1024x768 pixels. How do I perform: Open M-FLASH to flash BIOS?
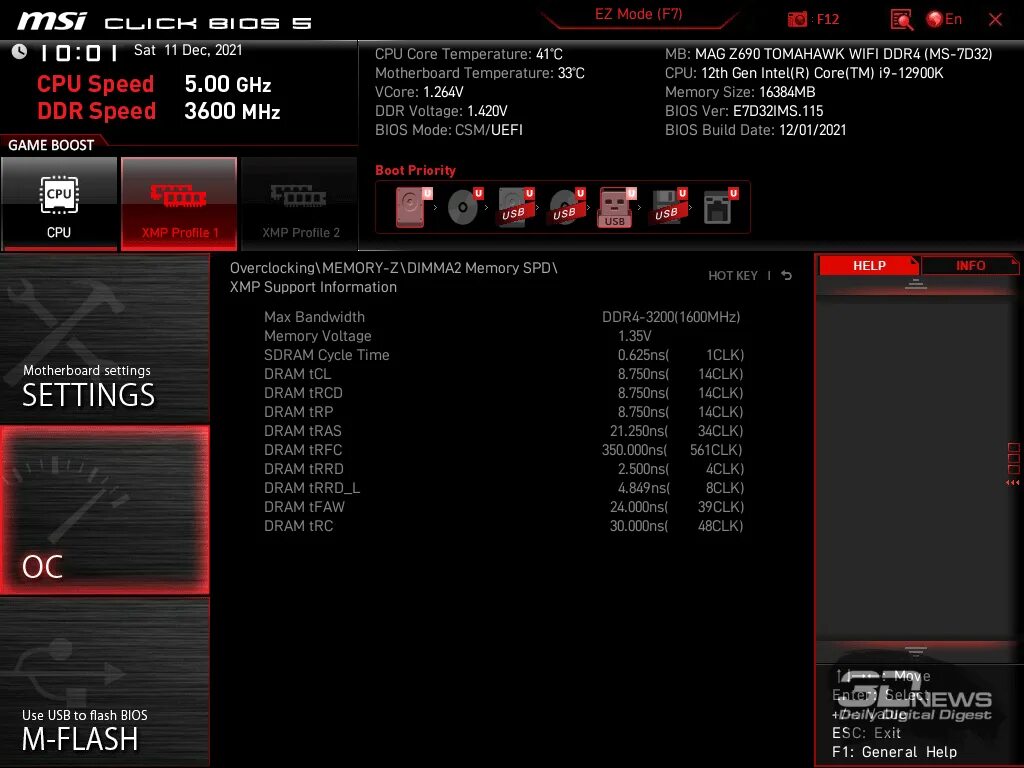(x=104, y=682)
